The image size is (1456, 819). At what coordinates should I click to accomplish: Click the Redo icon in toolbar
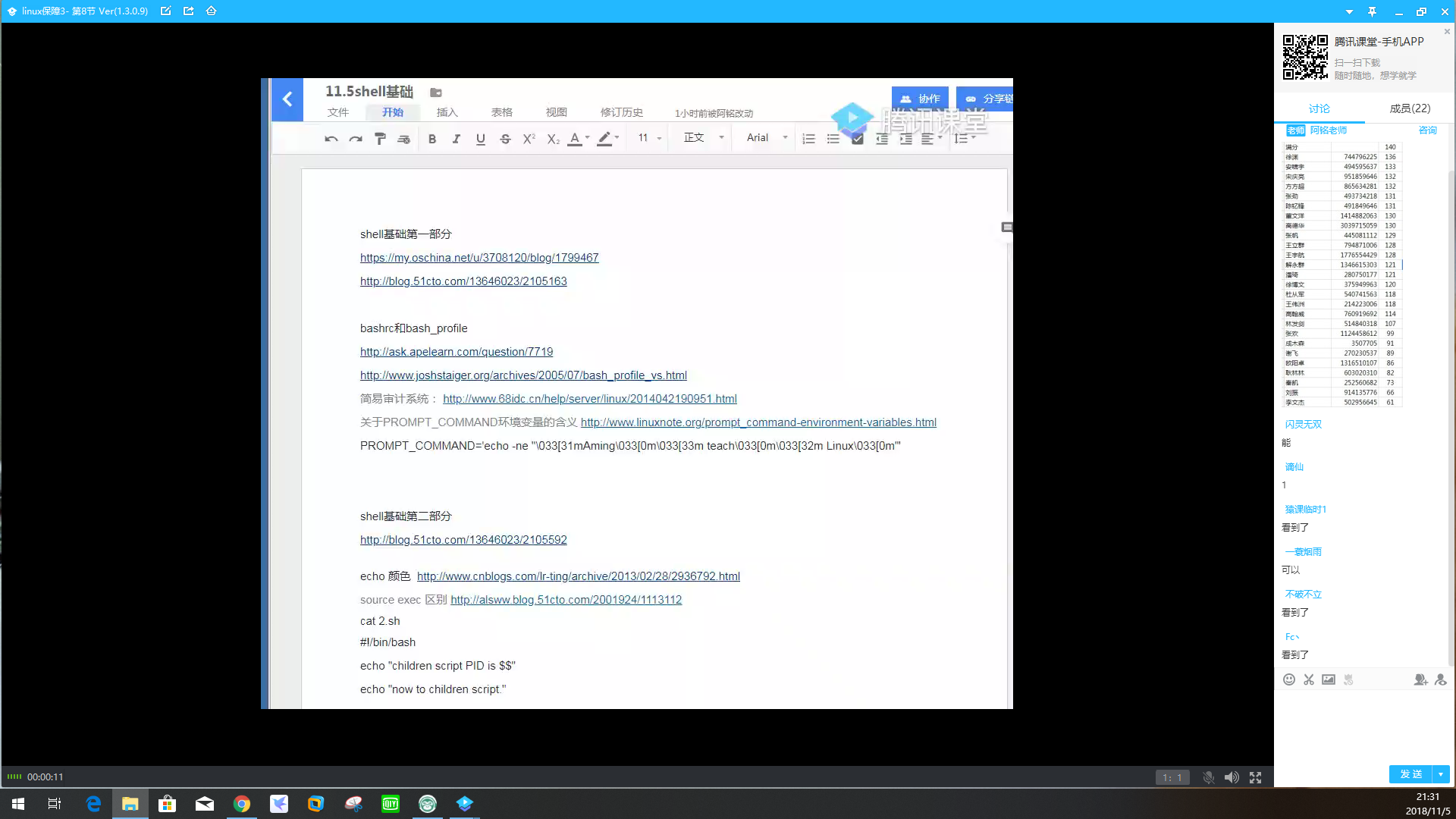tap(355, 138)
